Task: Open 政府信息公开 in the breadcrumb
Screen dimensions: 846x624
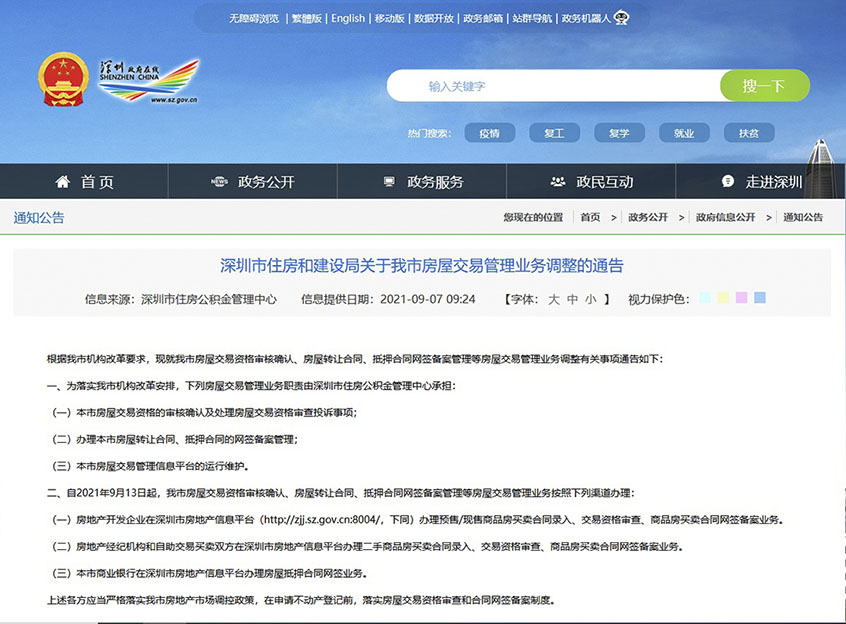Action: pos(725,217)
